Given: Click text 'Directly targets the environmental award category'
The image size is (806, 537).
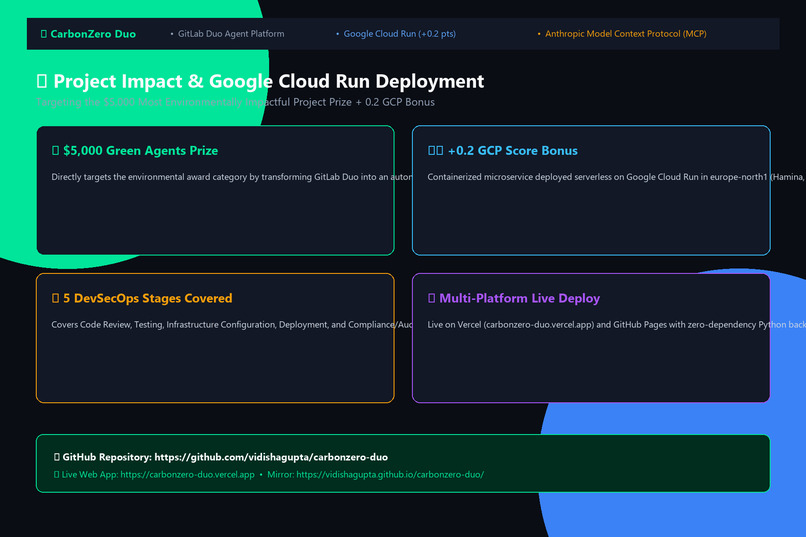Looking at the screenshot, I should tap(150, 177).
